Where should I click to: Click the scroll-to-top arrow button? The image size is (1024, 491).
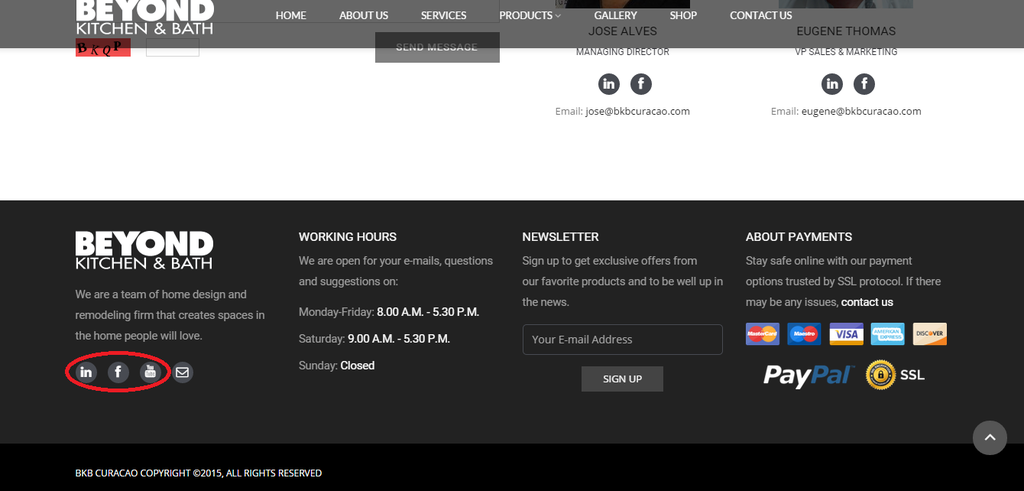point(989,437)
